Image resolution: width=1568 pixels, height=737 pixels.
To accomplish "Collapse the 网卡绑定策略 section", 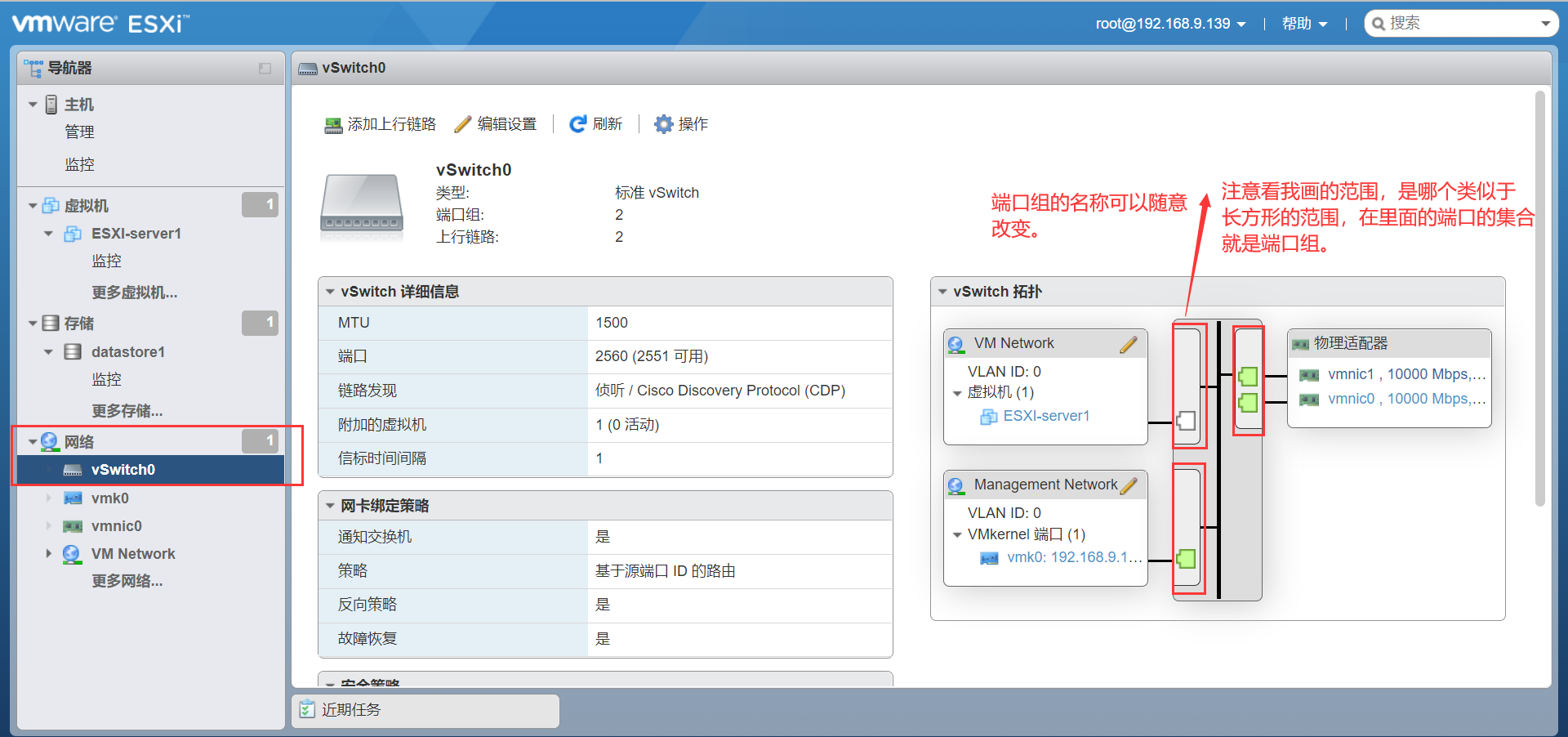I will 330,505.
